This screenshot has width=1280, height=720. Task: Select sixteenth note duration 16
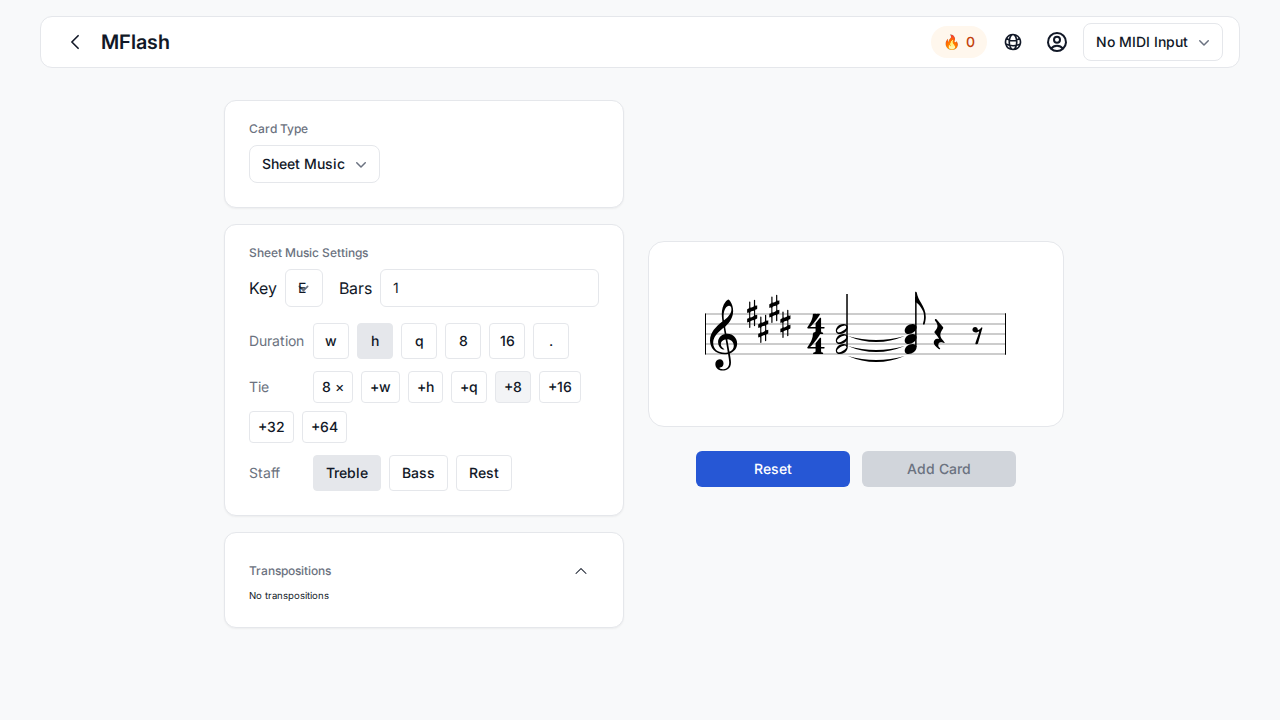(507, 341)
